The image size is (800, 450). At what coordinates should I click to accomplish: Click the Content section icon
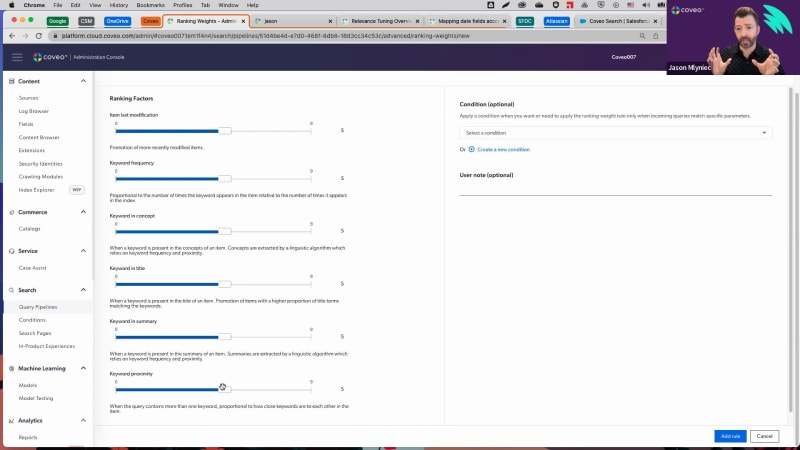[x=11, y=81]
